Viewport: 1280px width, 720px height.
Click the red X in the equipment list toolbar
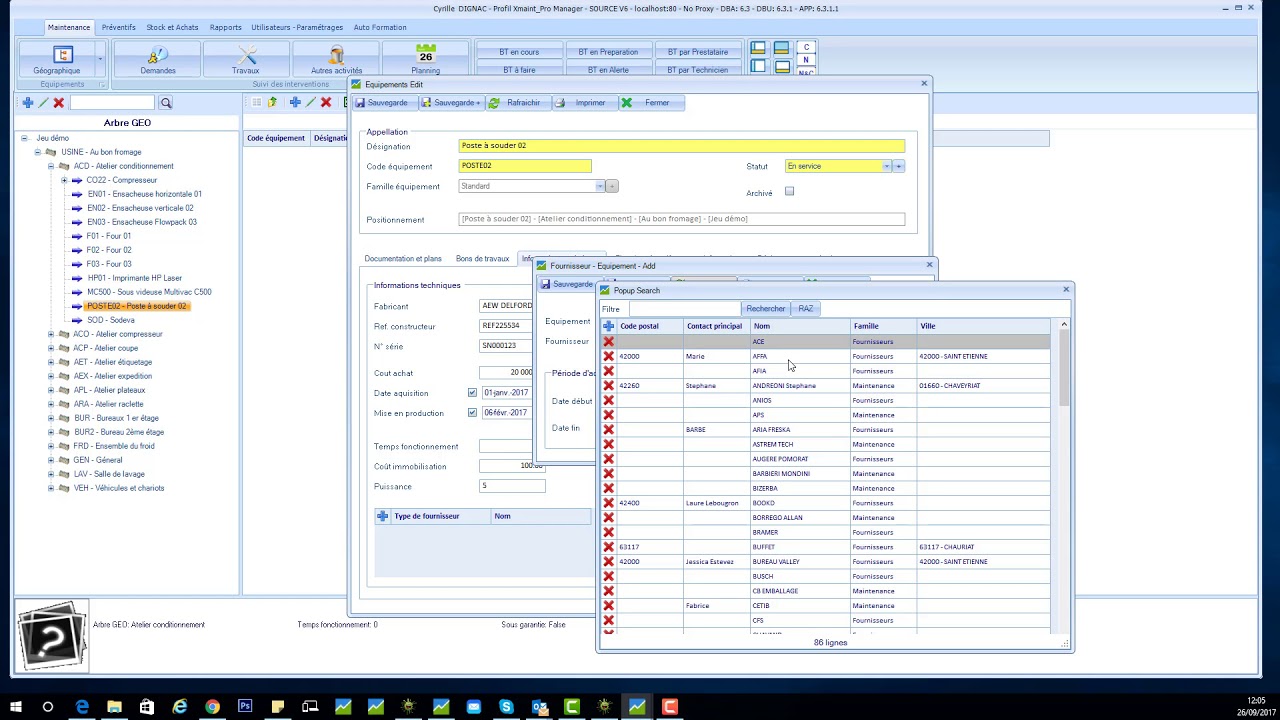(x=326, y=103)
